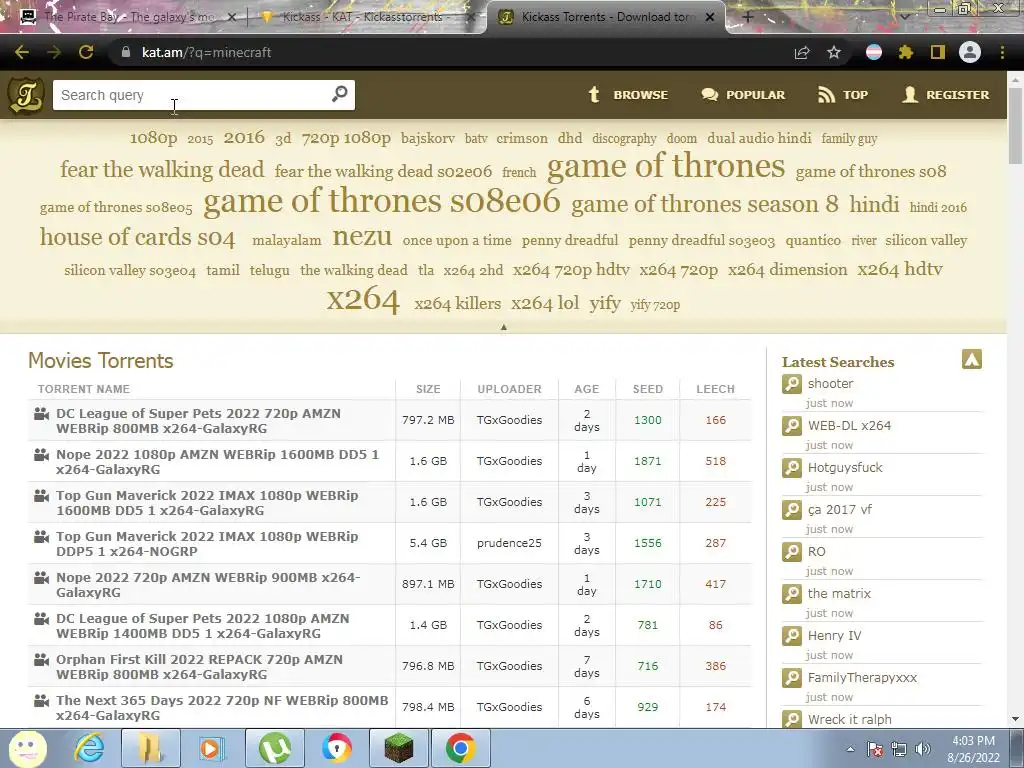This screenshot has width=1024, height=768.
Task: Click the search icon next to Henry IV
Action: click(x=792, y=635)
